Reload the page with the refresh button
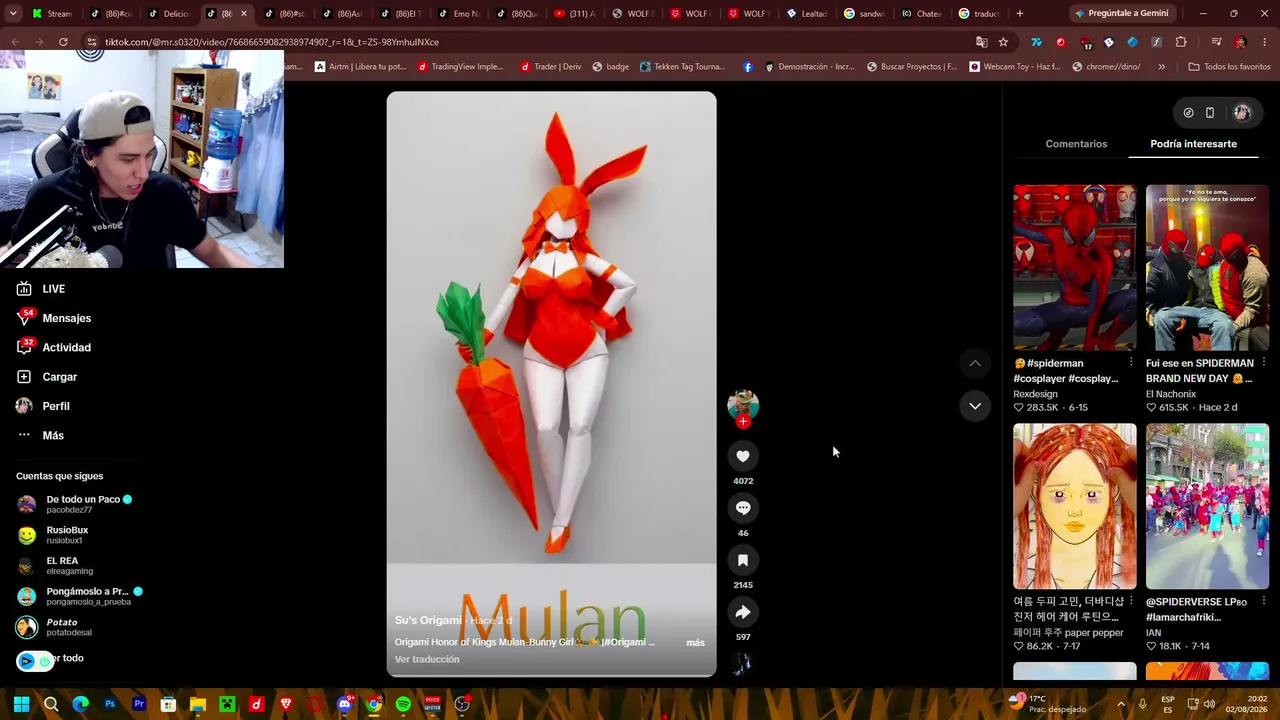Screen dimensions: 1280x720 pyautogui.click(x=63, y=42)
